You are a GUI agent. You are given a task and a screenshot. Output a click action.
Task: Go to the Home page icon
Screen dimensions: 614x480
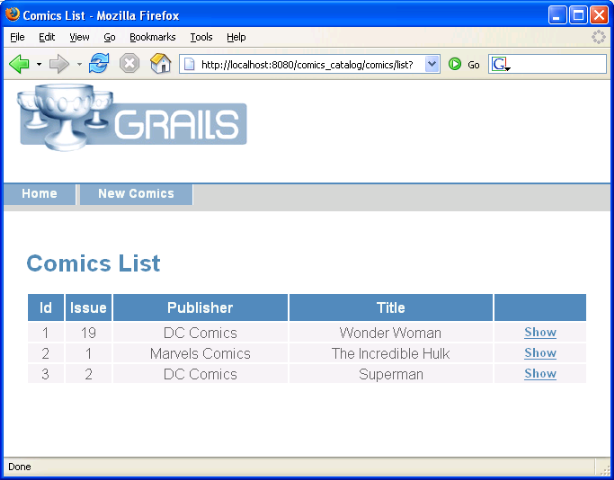pos(161,63)
